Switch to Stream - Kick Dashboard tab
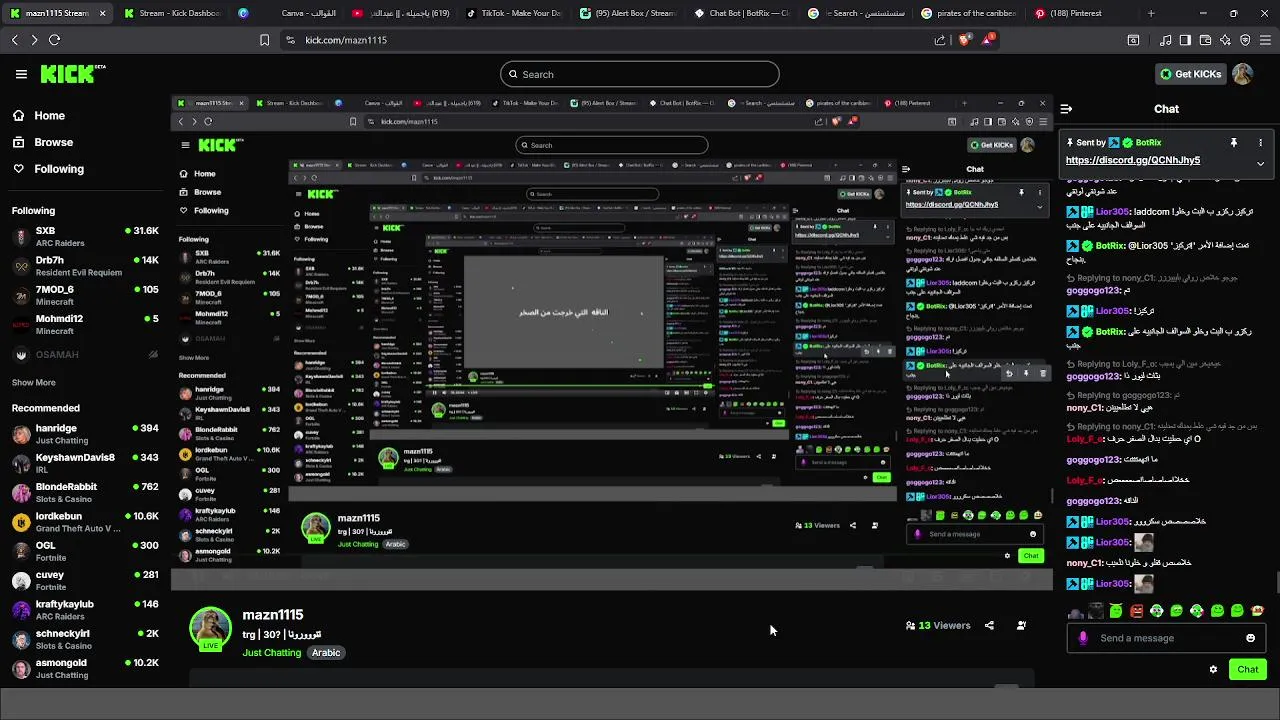Screen dimensions: 1280x720 pos(172,14)
